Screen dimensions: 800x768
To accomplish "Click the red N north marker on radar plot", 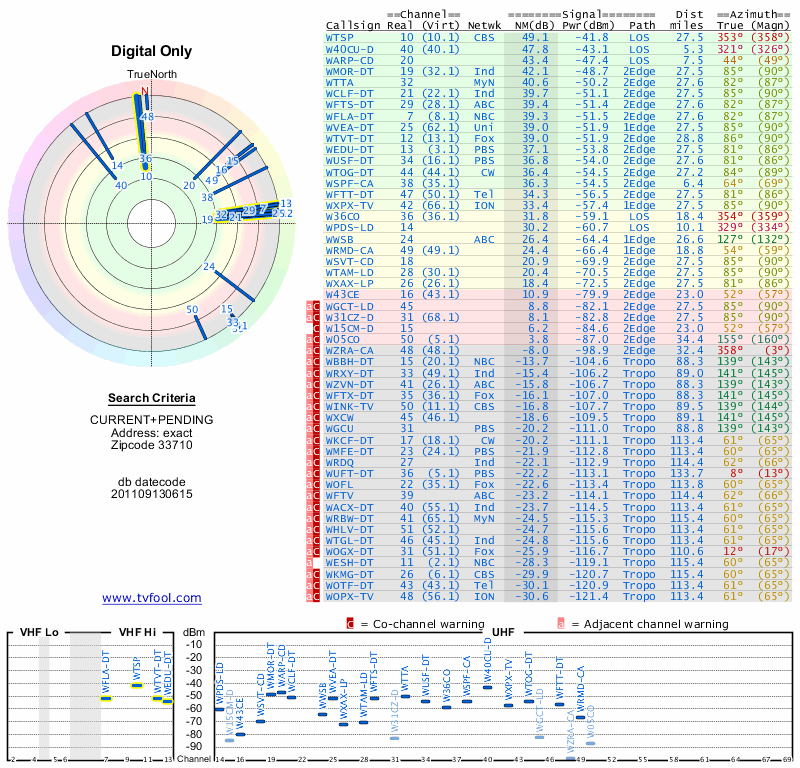I will (145, 91).
